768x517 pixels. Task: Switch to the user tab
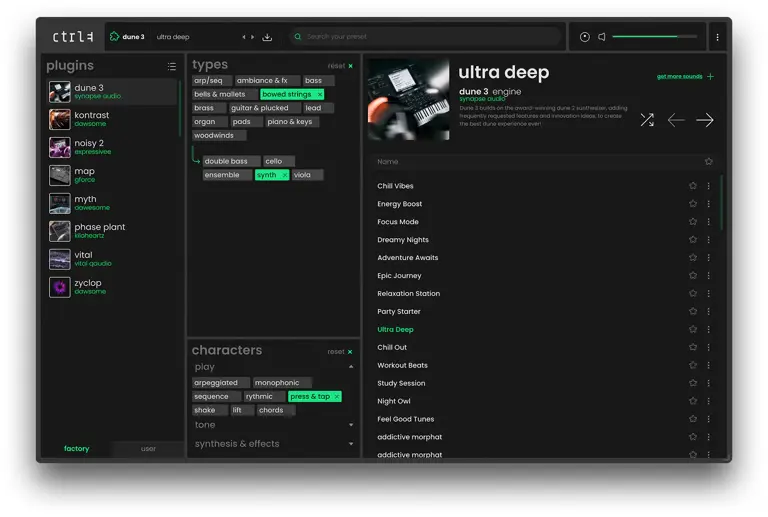[148, 448]
